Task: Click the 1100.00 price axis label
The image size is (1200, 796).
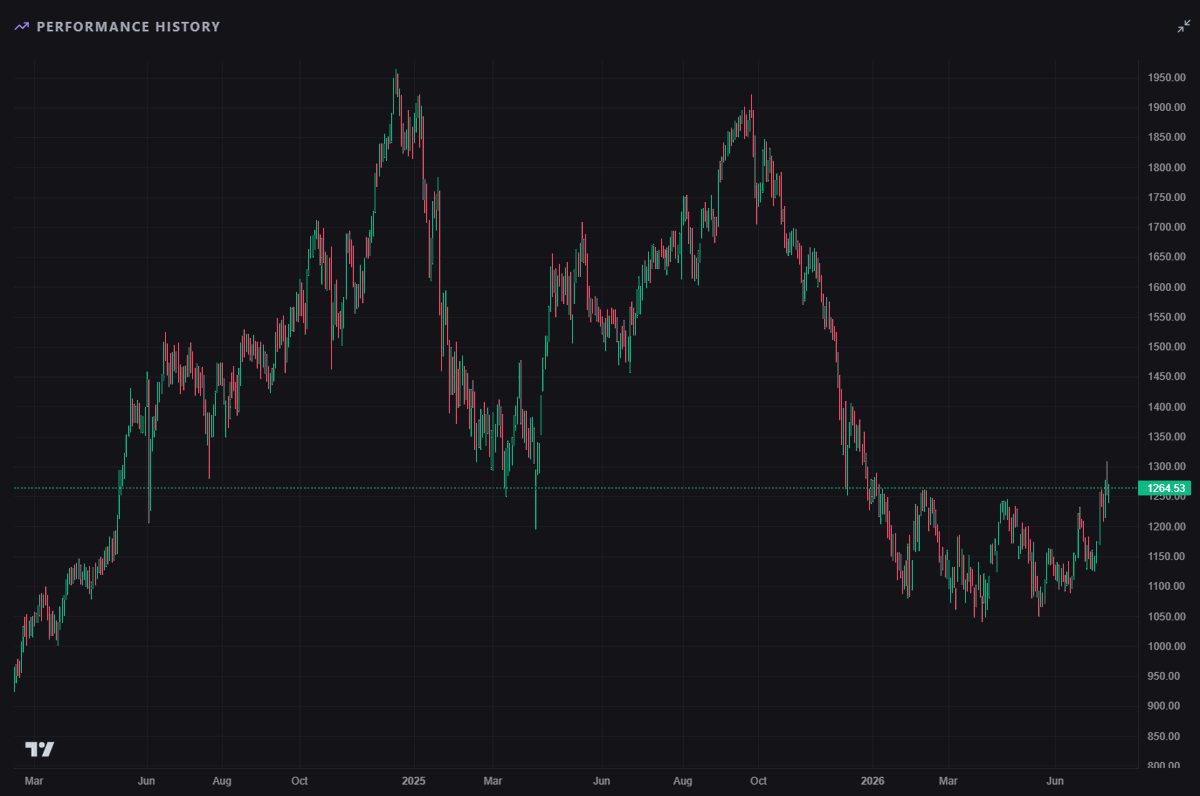Action: [1167, 587]
